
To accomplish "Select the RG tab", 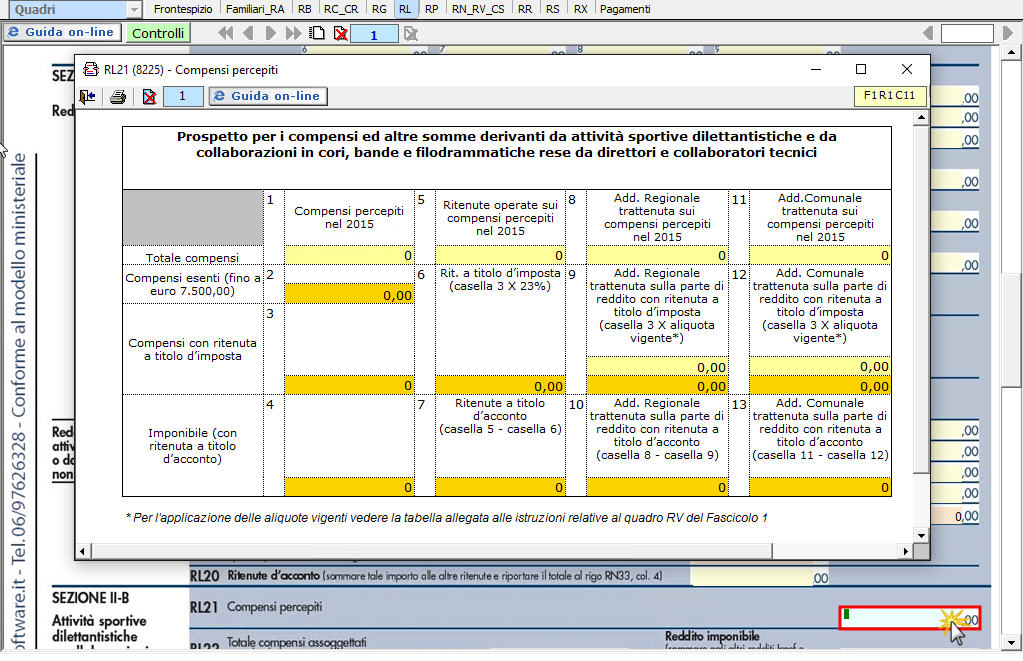I will point(379,9).
